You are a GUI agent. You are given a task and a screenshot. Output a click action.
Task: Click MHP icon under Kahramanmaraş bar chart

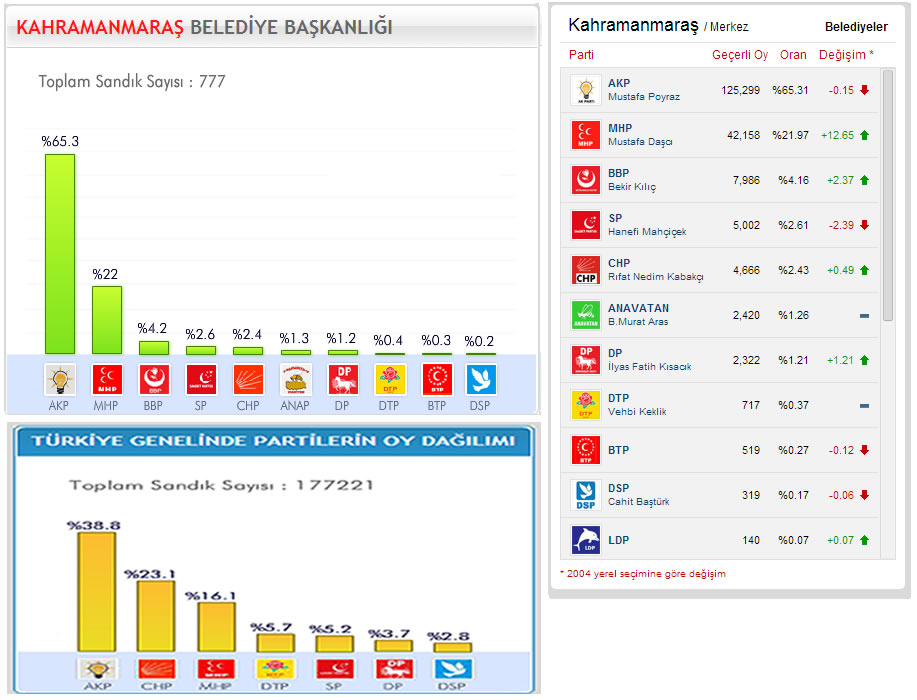107,380
